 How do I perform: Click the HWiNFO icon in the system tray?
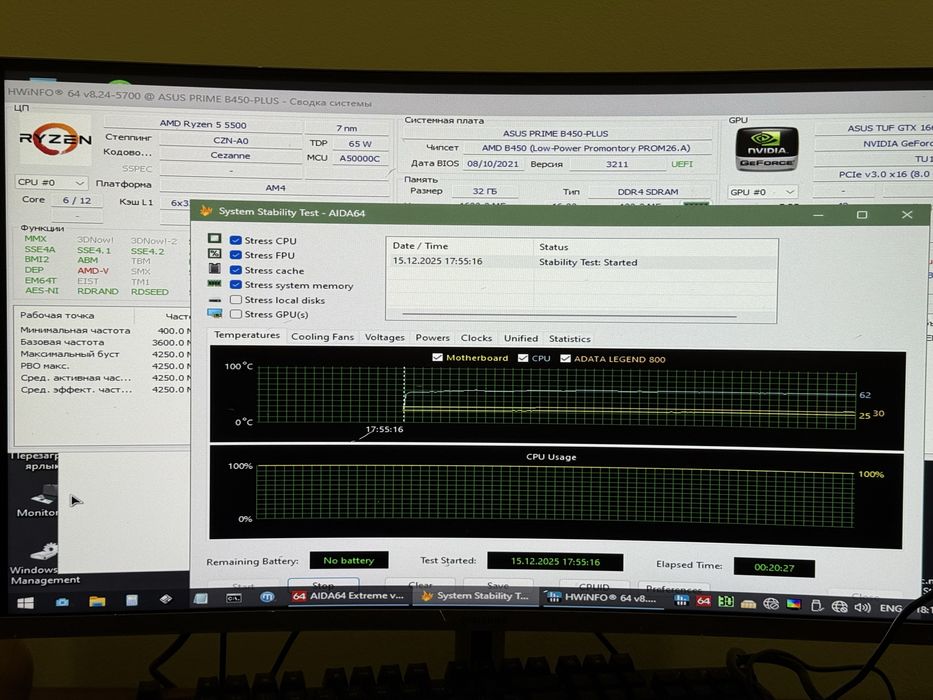[x=681, y=601]
